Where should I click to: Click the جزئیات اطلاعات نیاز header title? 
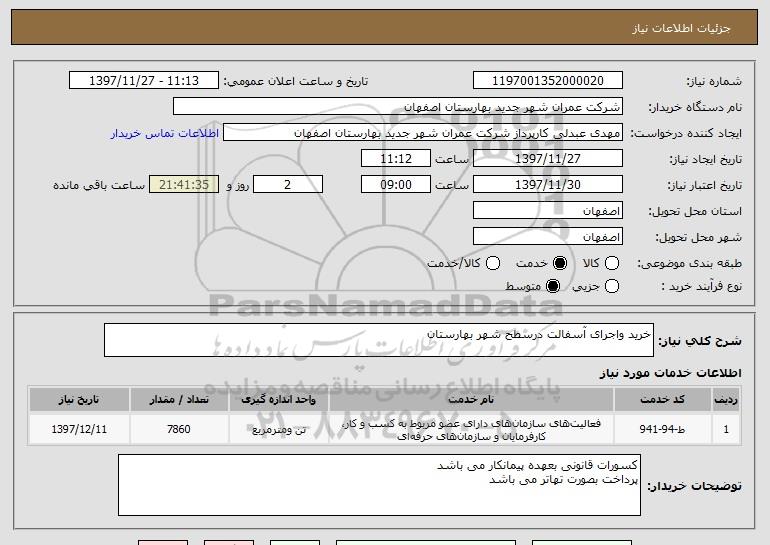[681, 28]
